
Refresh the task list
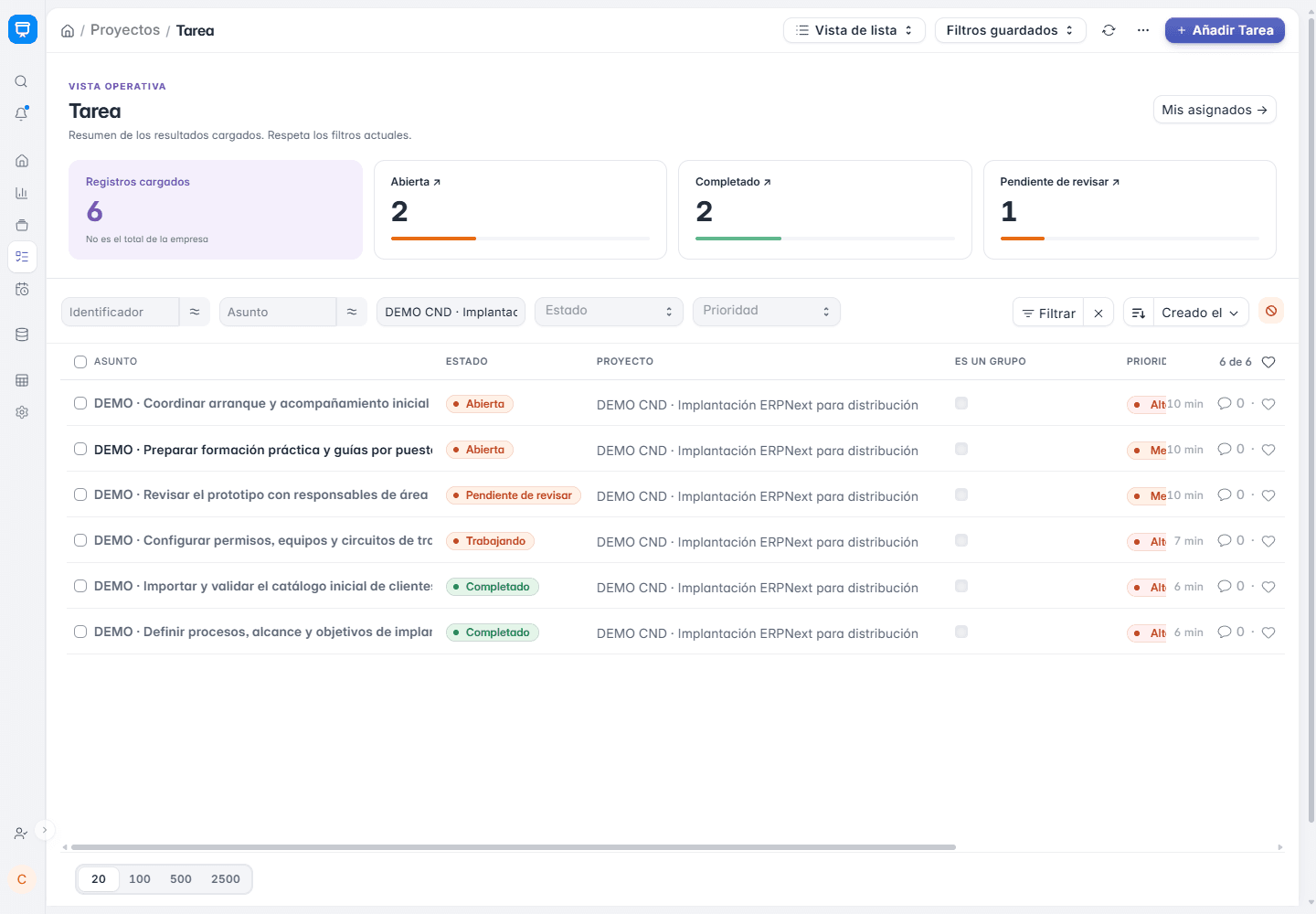pos(1109,30)
